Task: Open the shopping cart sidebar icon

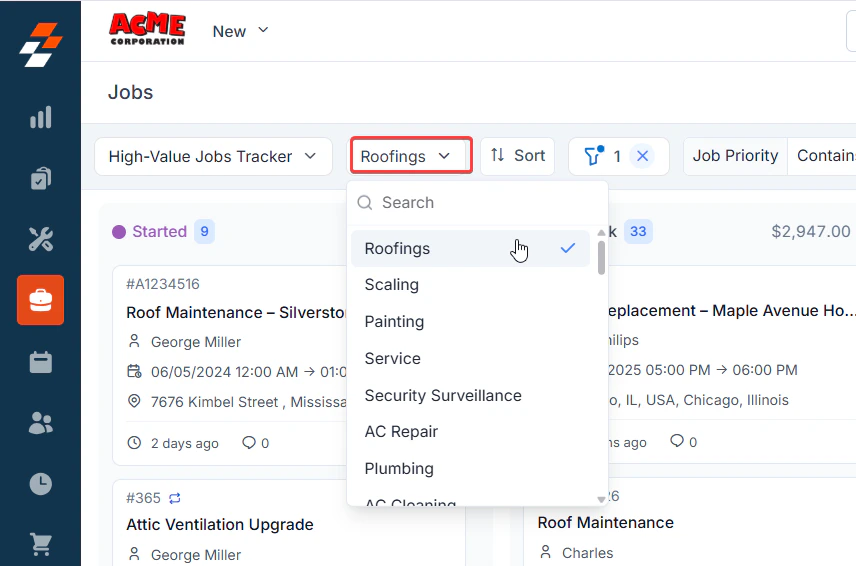Action: point(40,544)
